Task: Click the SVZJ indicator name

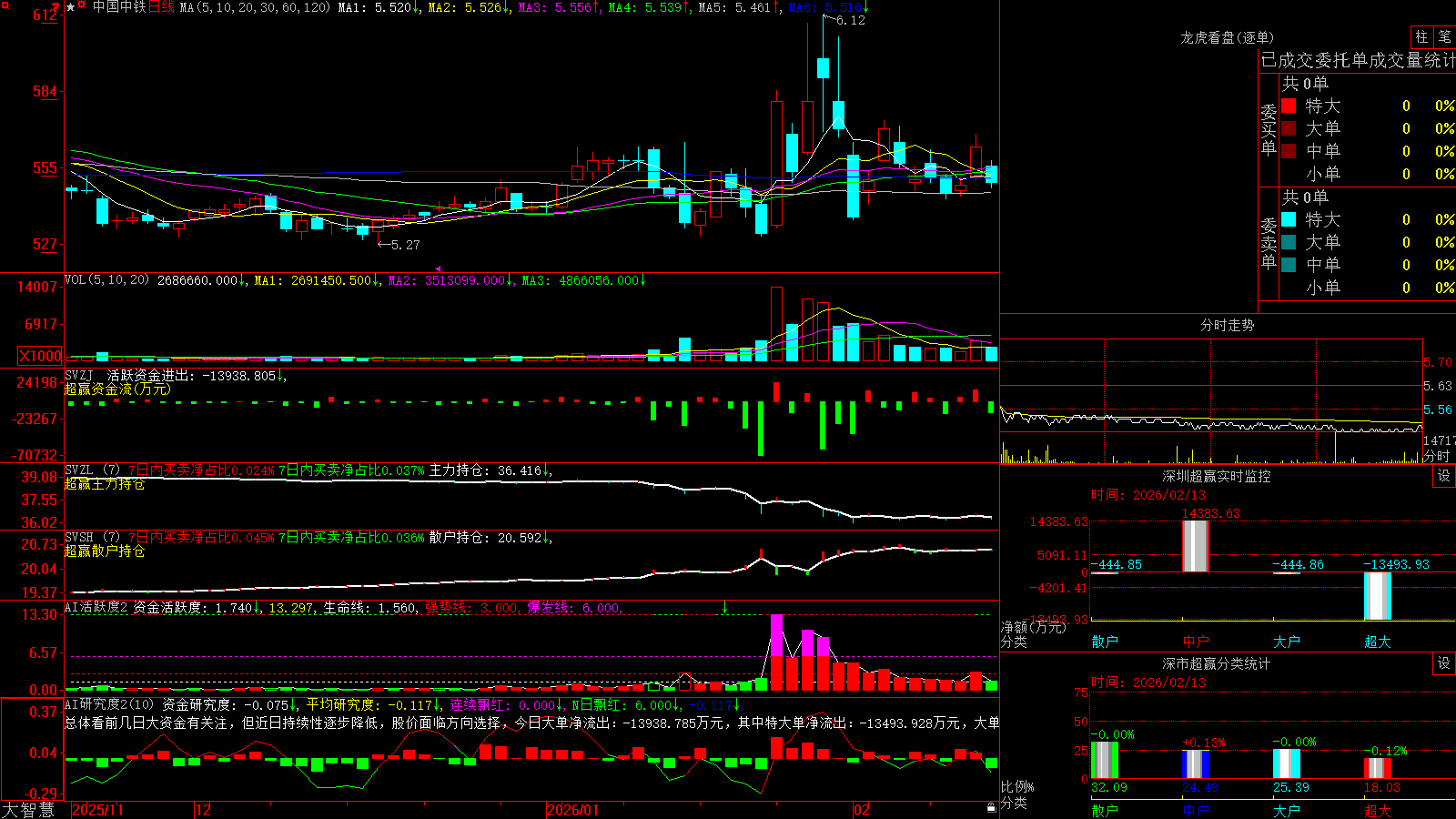Action: [x=79, y=376]
